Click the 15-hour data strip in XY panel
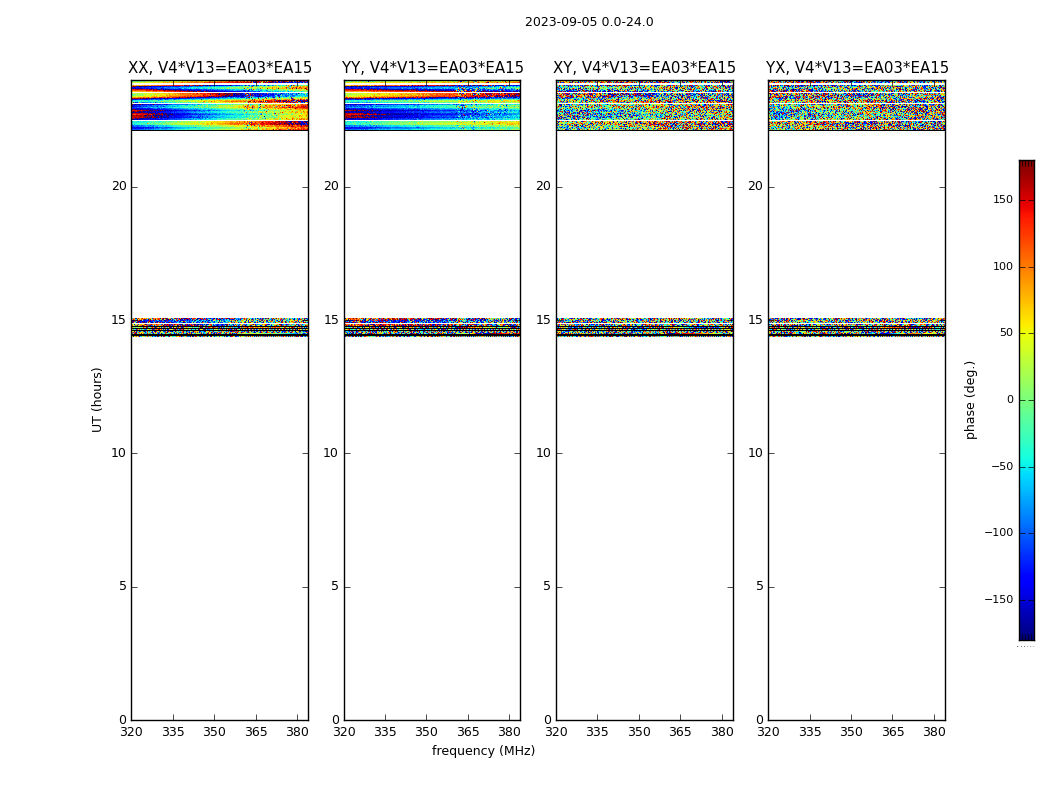The height and width of the screenshot is (800, 1050). point(645,327)
